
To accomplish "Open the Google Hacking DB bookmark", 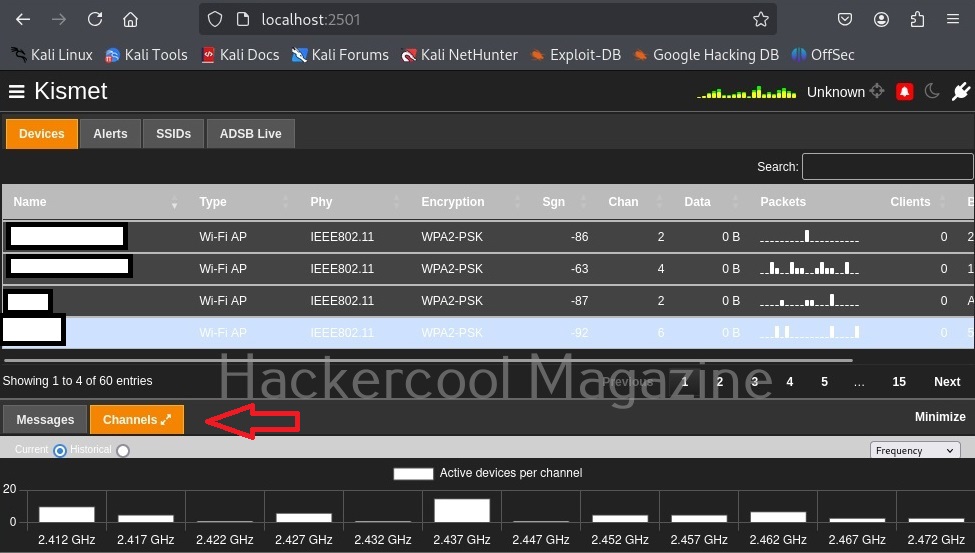I will (x=706, y=55).
